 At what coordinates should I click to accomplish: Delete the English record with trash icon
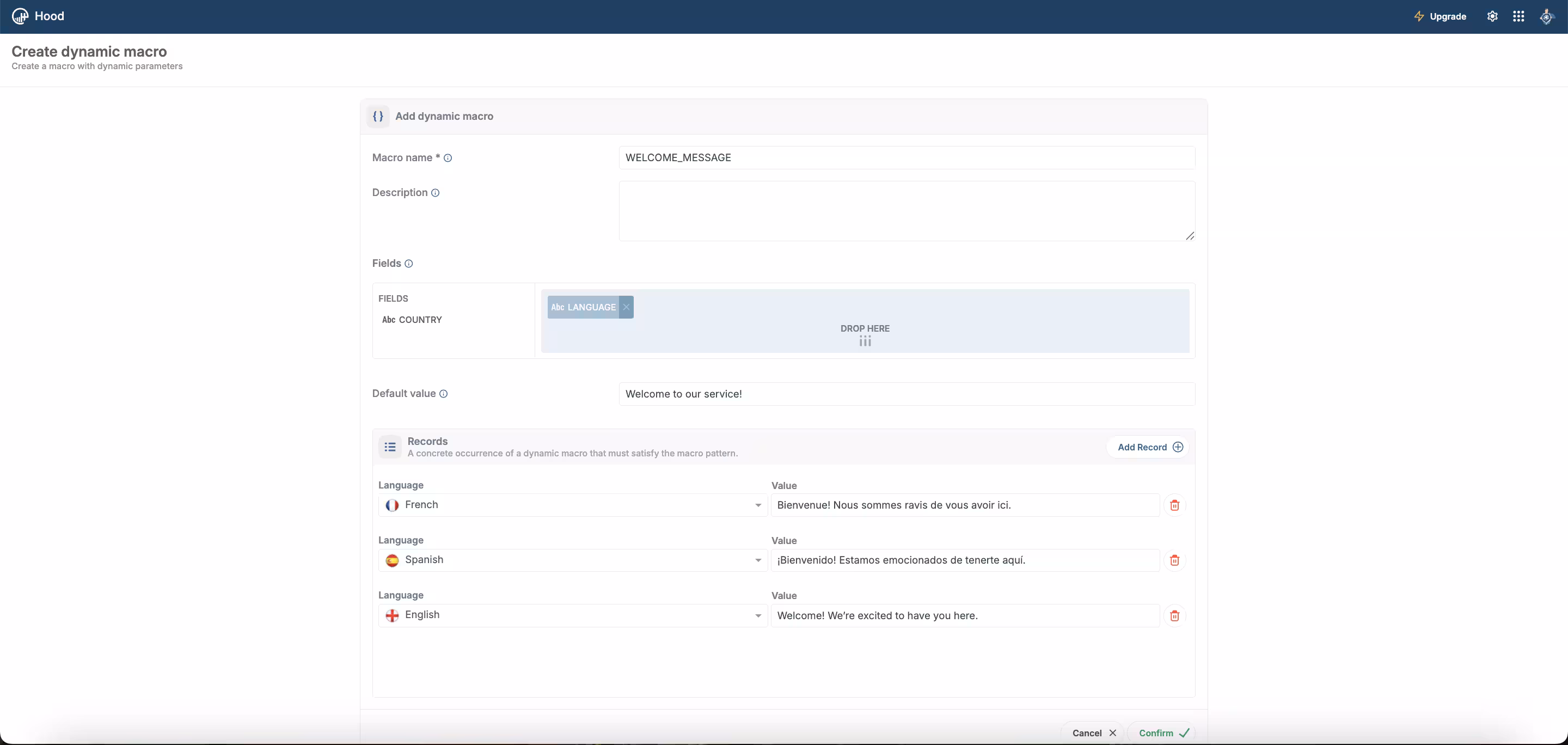pyautogui.click(x=1175, y=615)
